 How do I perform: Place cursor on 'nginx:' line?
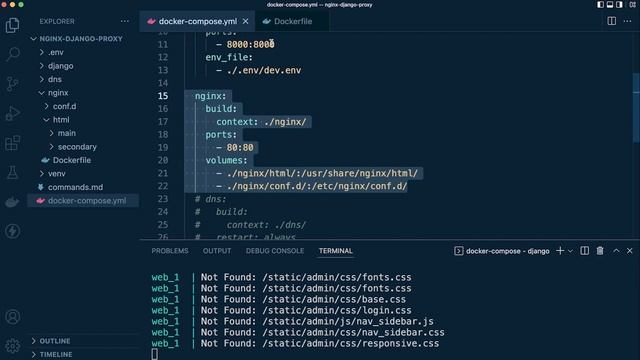[x=210, y=96]
